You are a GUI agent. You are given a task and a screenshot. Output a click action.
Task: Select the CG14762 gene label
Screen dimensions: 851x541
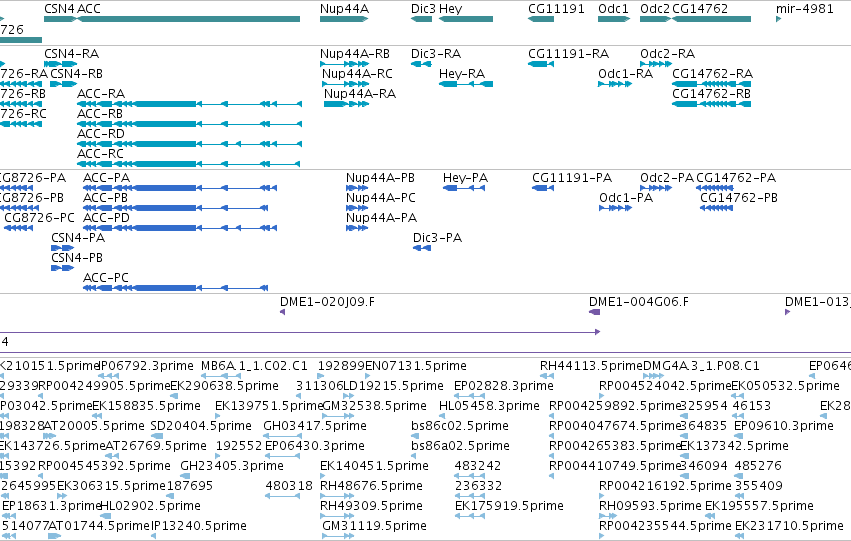[700, 9]
